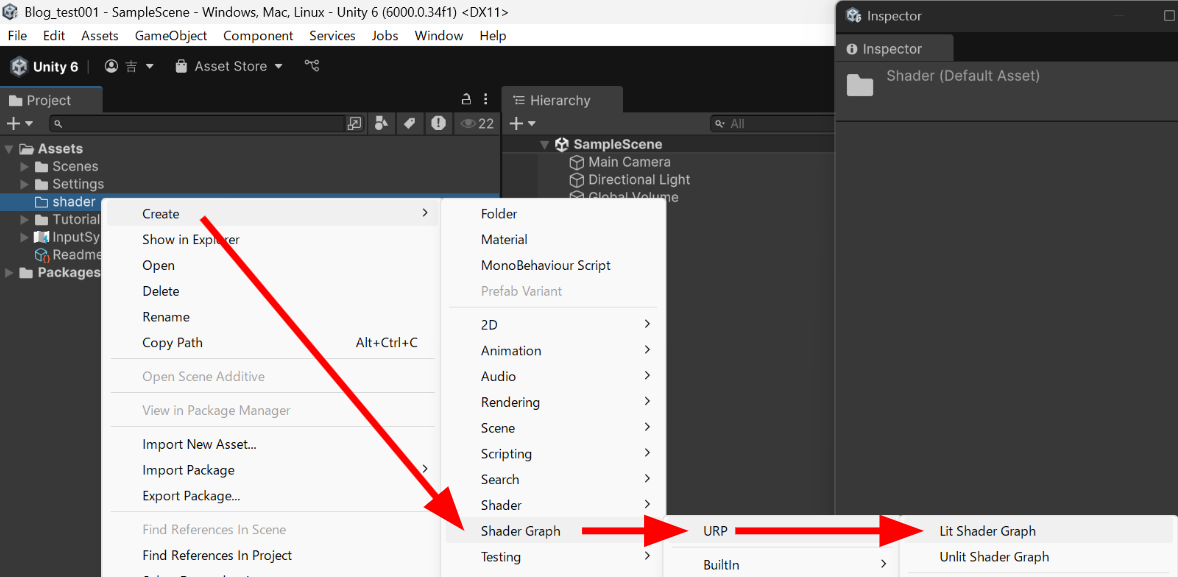Open the Jobs menu
This screenshot has height=577, width=1178.
pyautogui.click(x=385, y=35)
